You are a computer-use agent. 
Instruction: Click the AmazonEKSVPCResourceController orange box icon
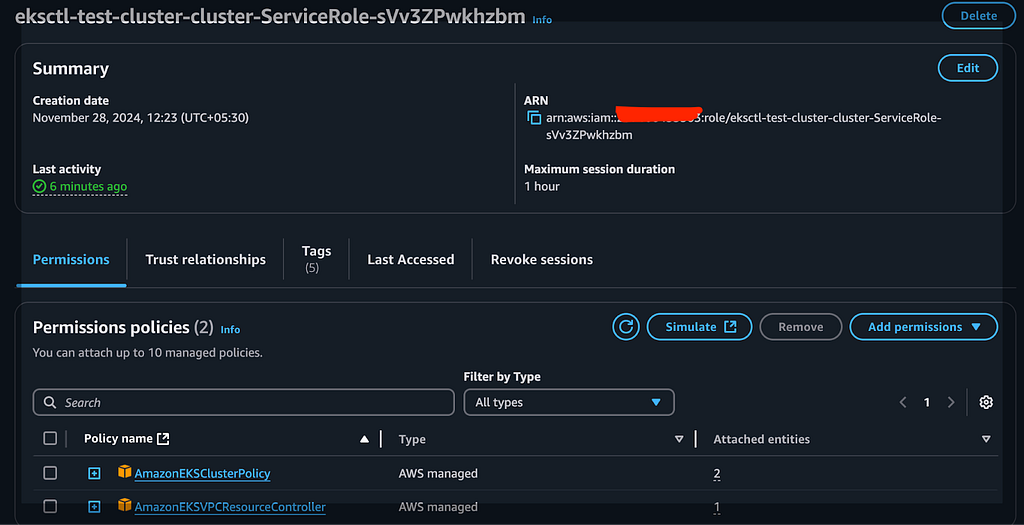124,505
